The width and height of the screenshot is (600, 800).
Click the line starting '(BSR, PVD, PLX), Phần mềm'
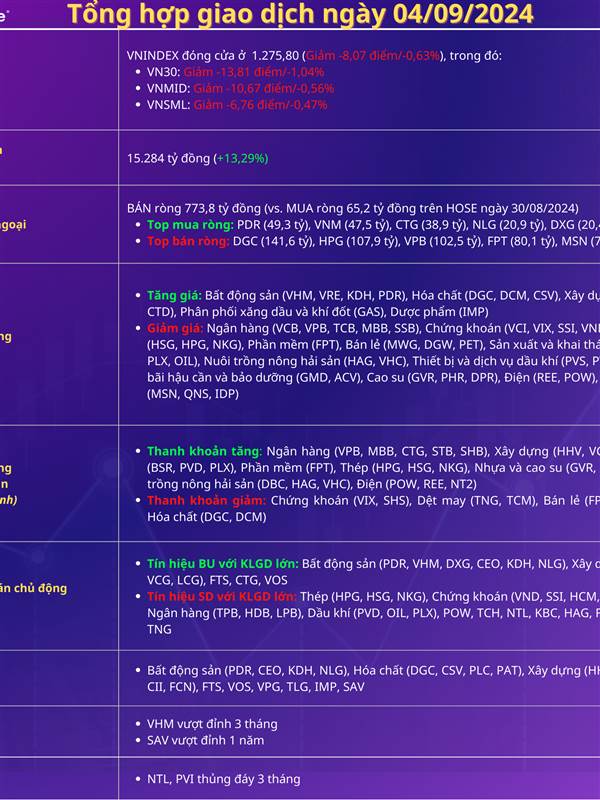[373, 467]
